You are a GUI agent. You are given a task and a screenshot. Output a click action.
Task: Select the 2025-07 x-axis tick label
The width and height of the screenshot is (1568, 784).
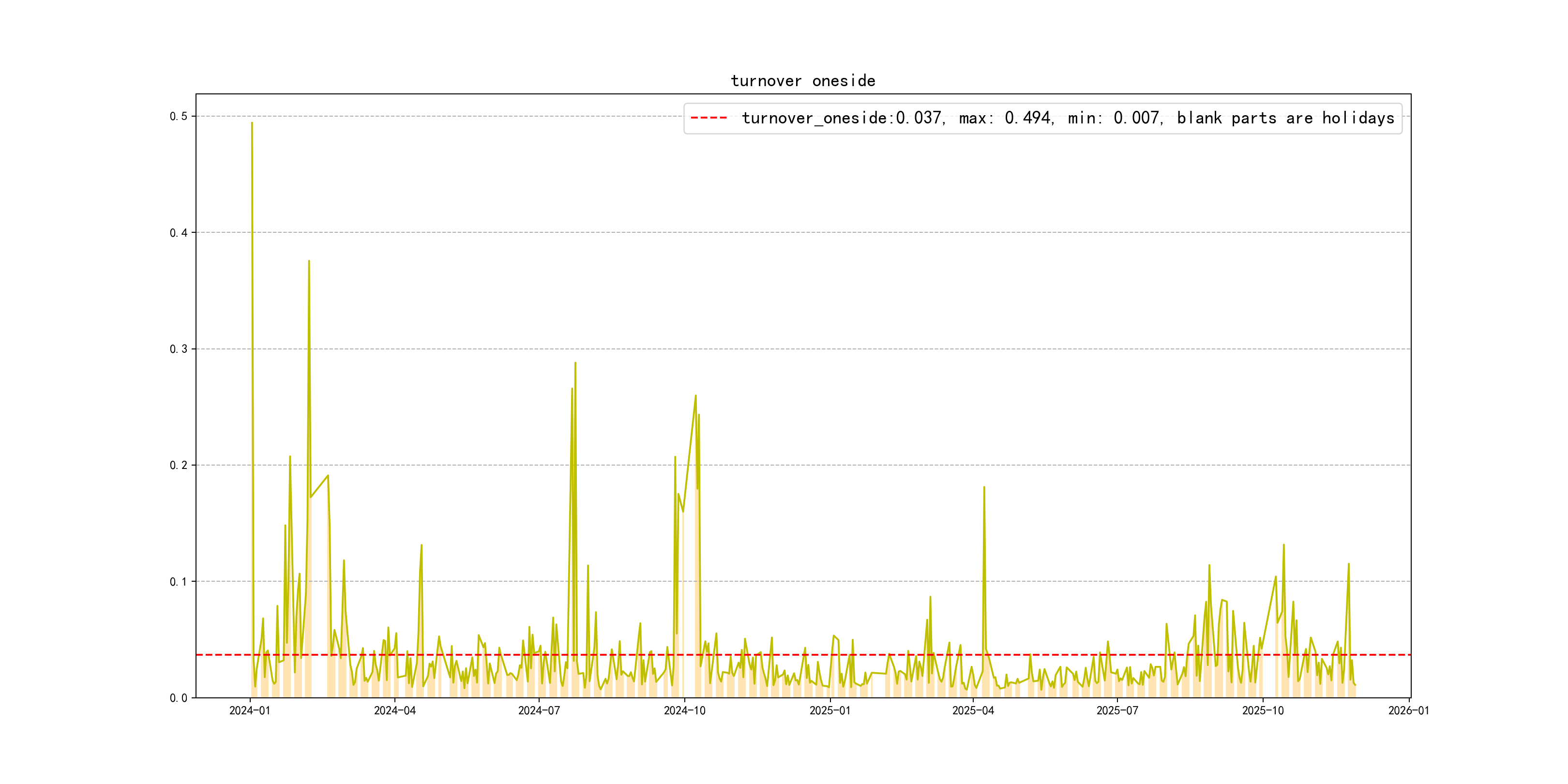(1117, 711)
